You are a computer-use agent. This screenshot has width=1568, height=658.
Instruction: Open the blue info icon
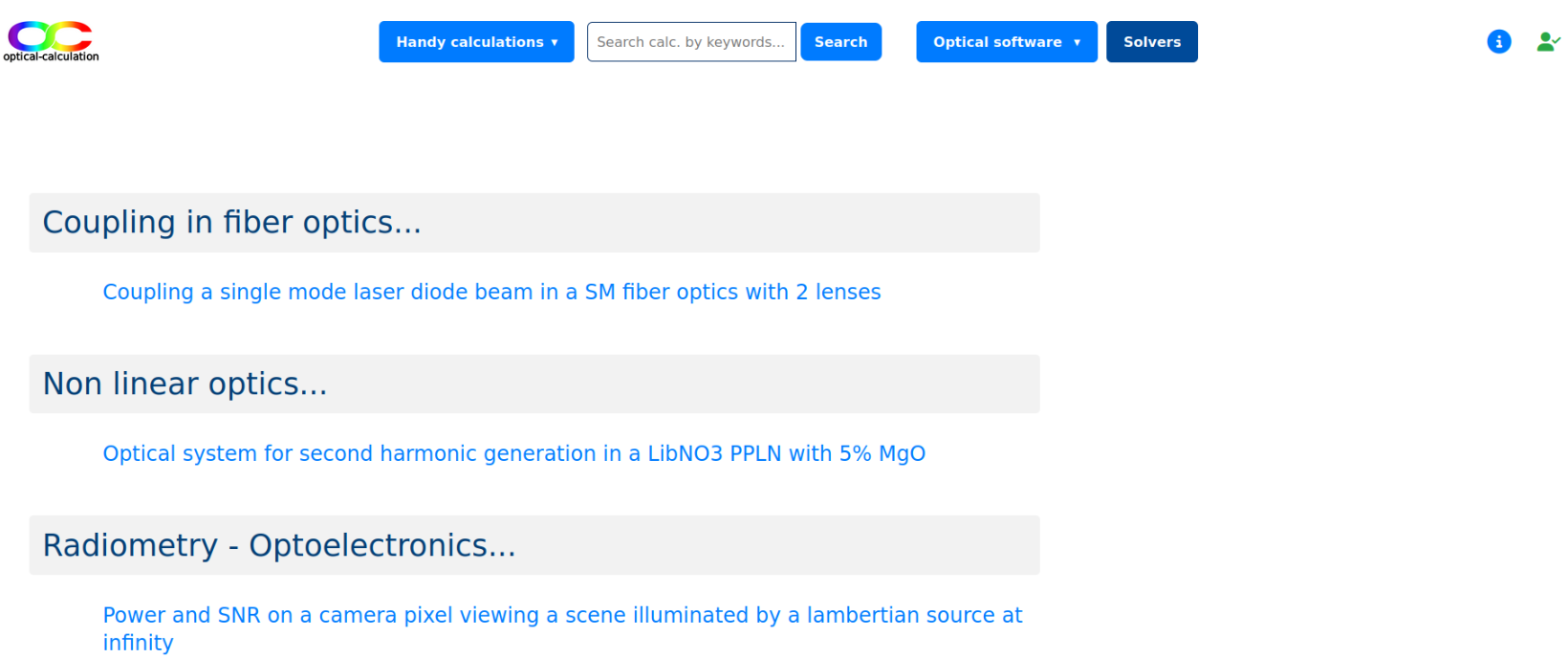1498,42
